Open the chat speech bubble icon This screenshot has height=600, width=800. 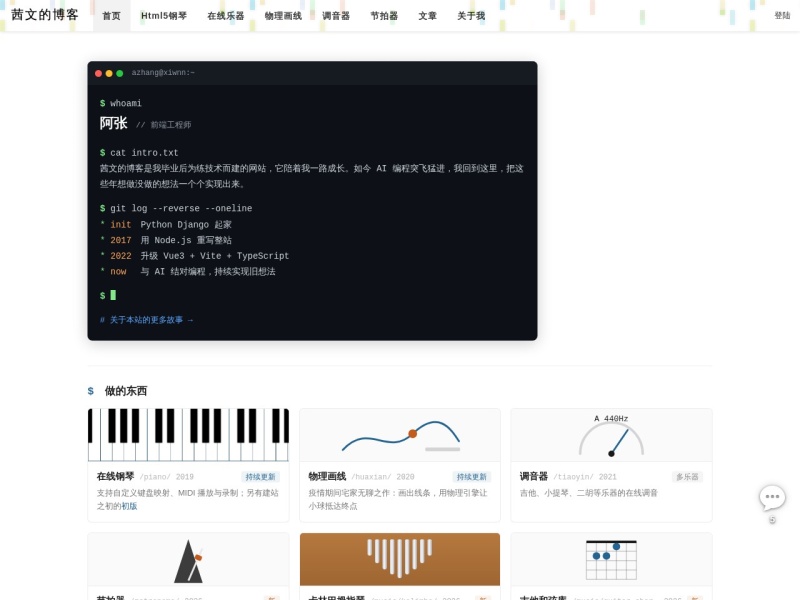[772, 497]
